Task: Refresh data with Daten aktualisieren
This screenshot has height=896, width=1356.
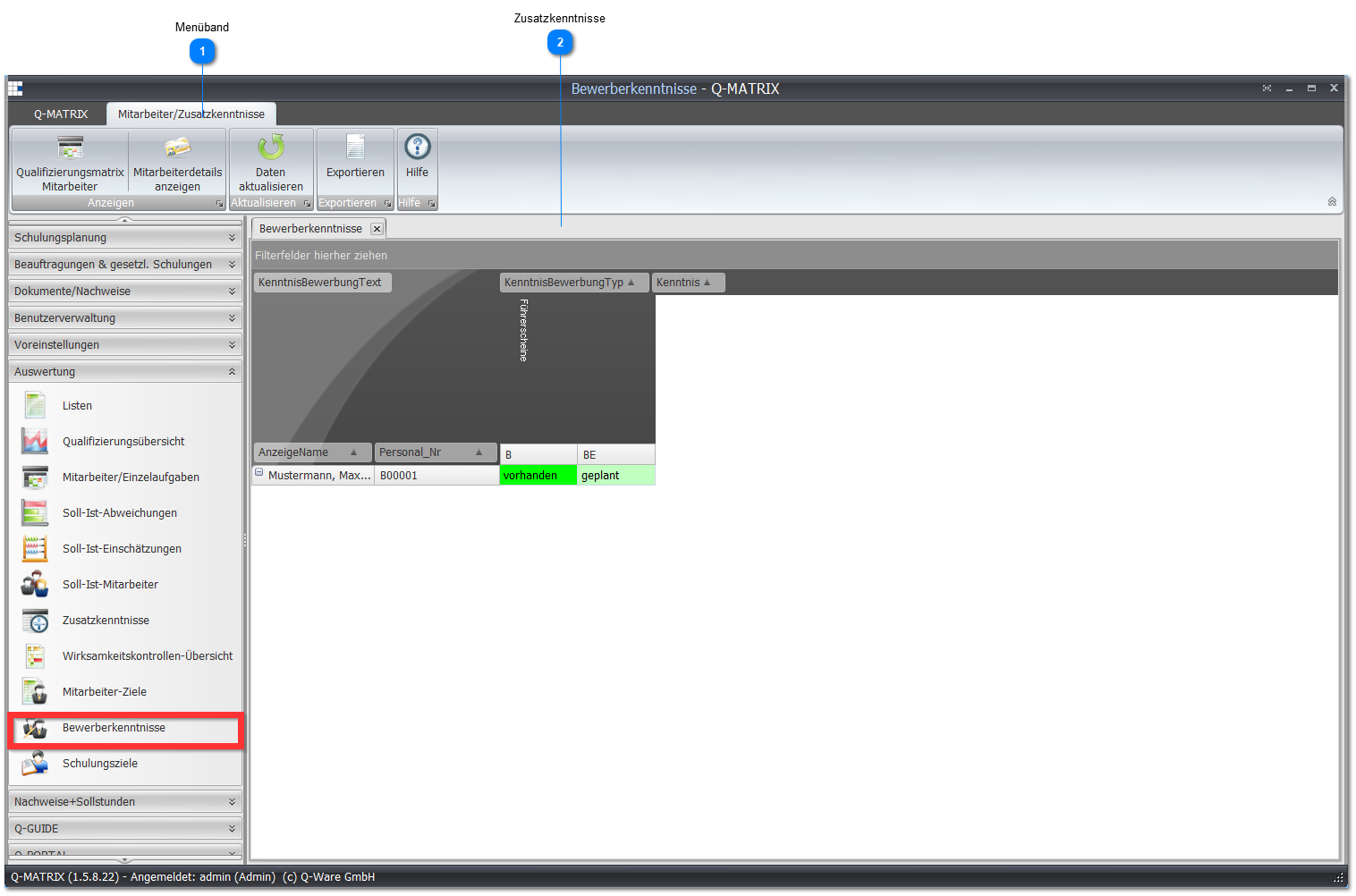Action: [271, 163]
